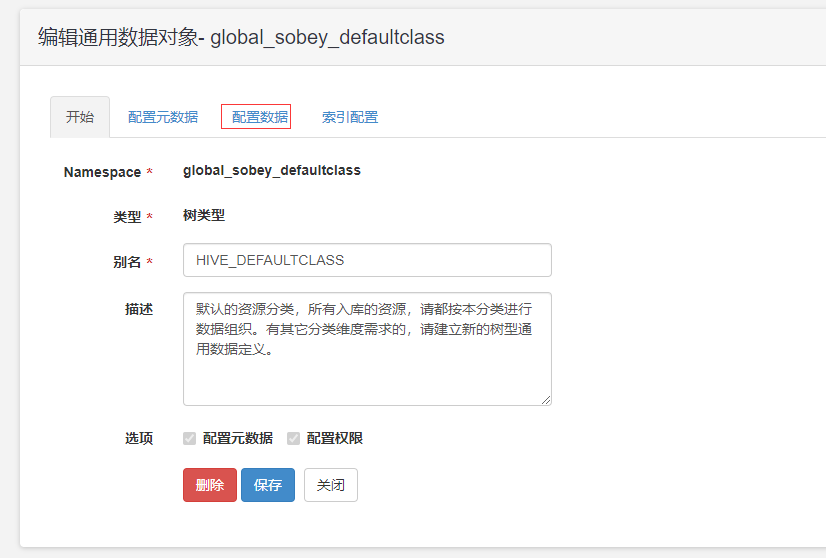Click the blue 保存 button
This screenshot has width=826, height=558.
268,485
